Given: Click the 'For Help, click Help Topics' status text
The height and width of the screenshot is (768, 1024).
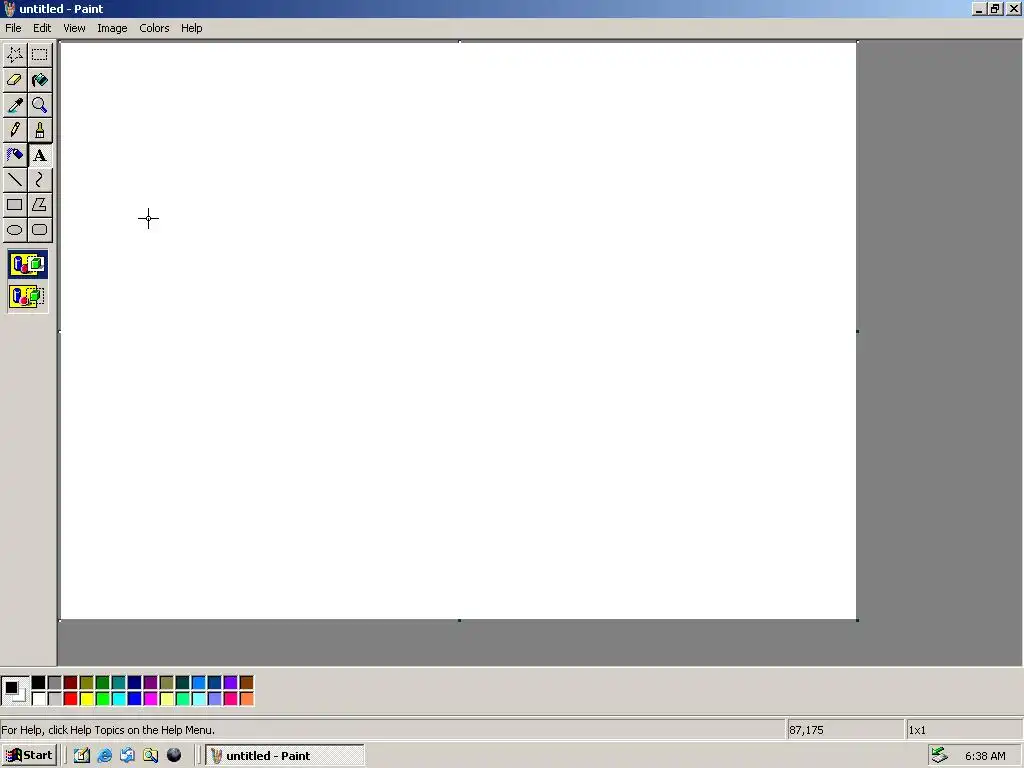Looking at the screenshot, I should (108, 730).
